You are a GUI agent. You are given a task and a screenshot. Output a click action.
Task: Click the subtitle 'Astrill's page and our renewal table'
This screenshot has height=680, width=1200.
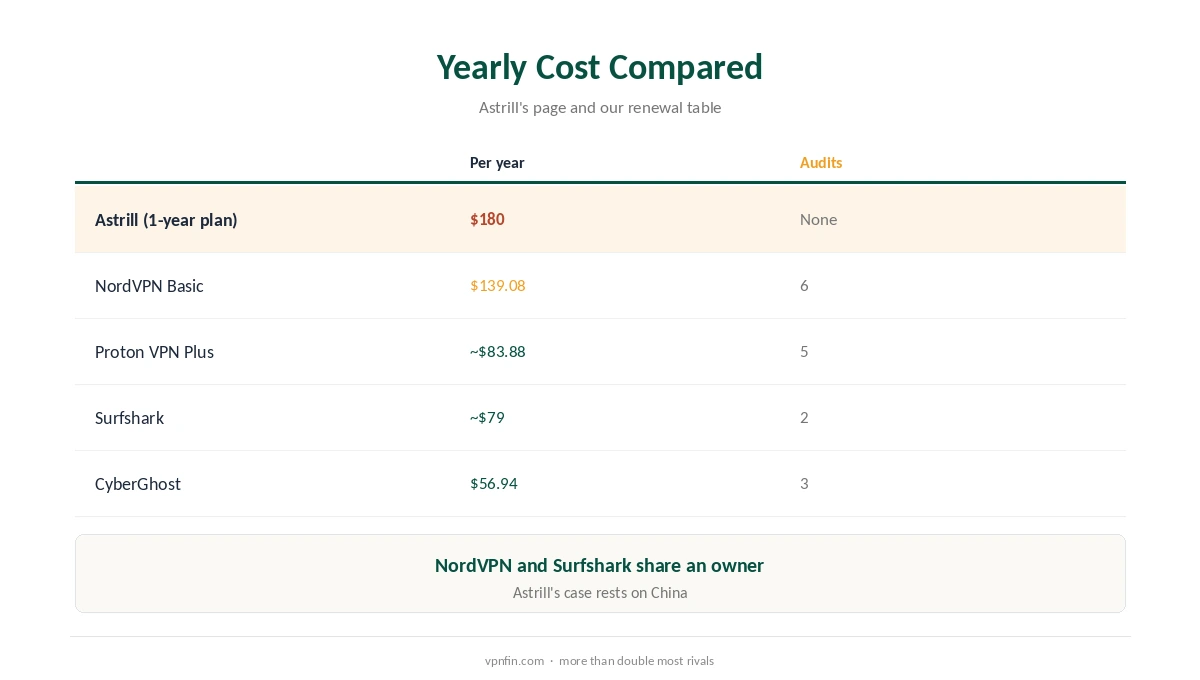(x=600, y=108)
